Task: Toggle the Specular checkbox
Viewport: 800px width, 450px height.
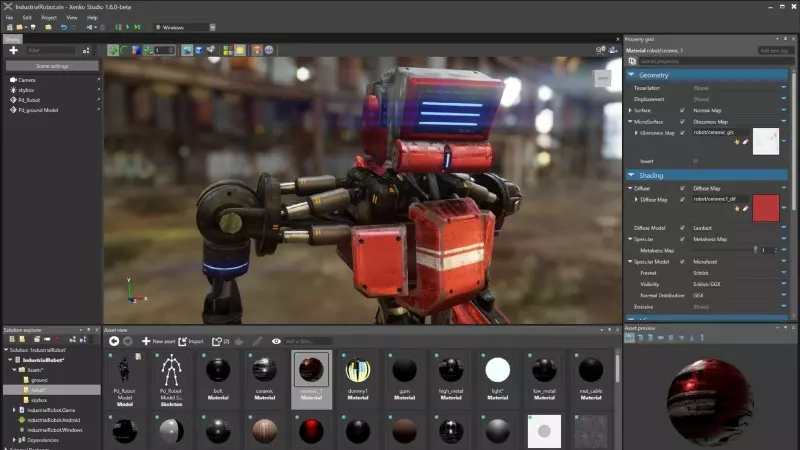Action: (682, 239)
